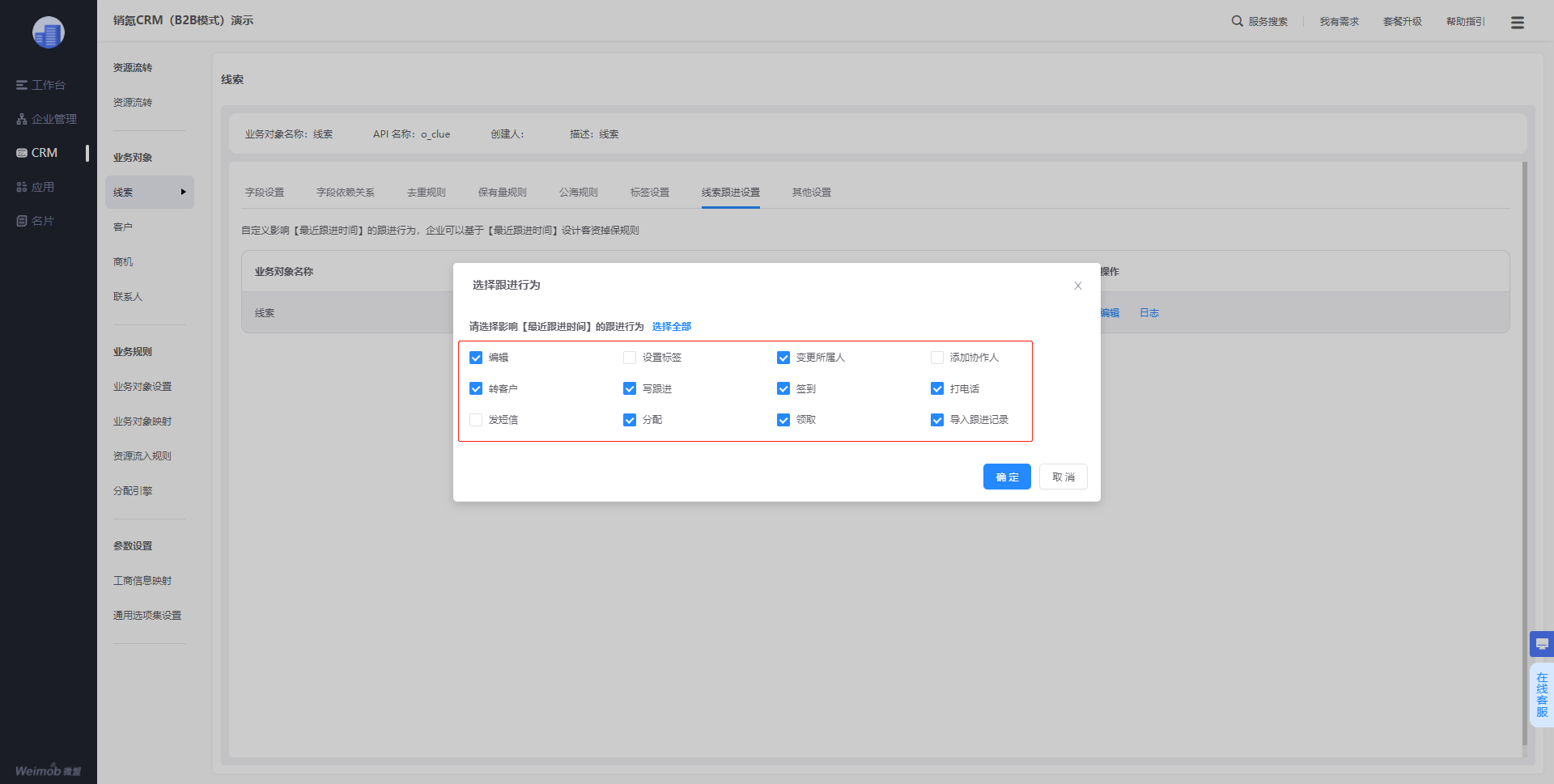Click the page vertical scrollbar
The width and height of the screenshot is (1554, 784).
tap(1525, 453)
